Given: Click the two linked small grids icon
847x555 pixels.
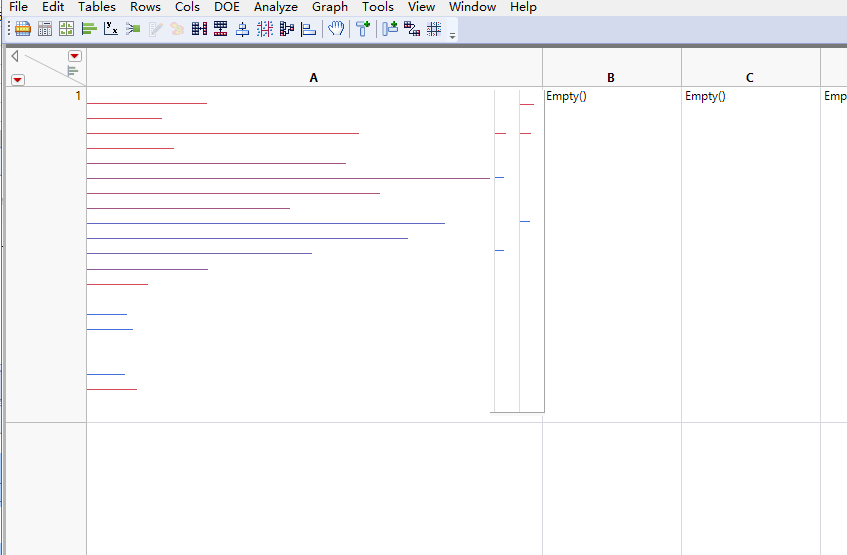Looking at the screenshot, I should coord(412,29).
